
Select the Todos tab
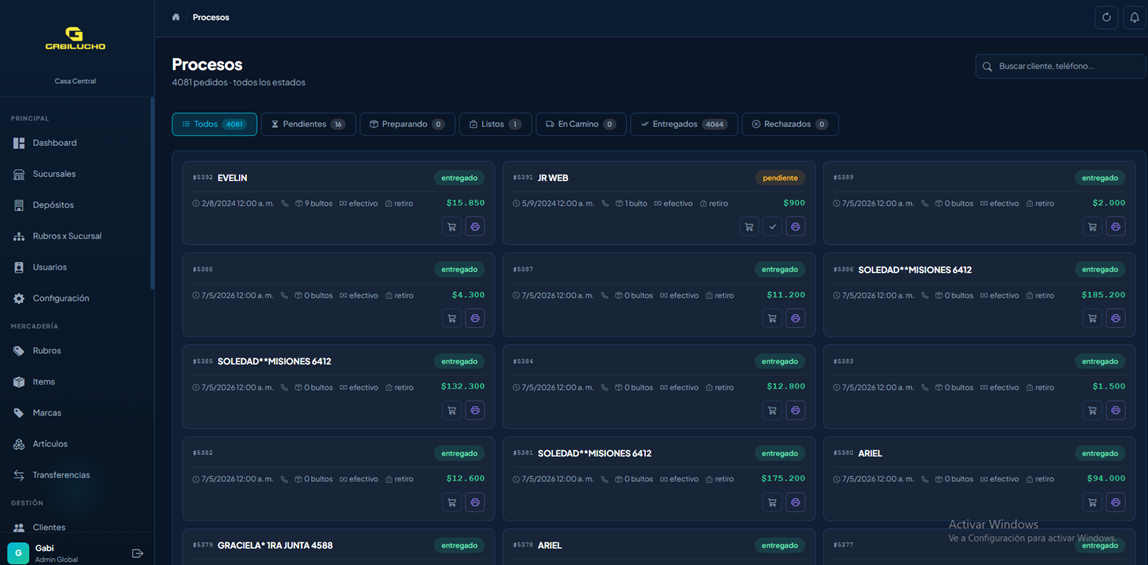tap(215, 124)
